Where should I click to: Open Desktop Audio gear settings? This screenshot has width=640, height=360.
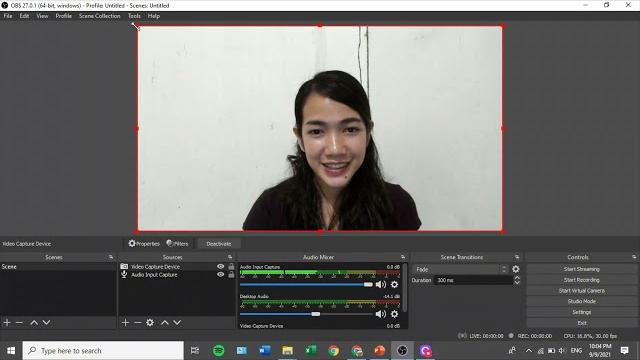[x=394, y=314]
